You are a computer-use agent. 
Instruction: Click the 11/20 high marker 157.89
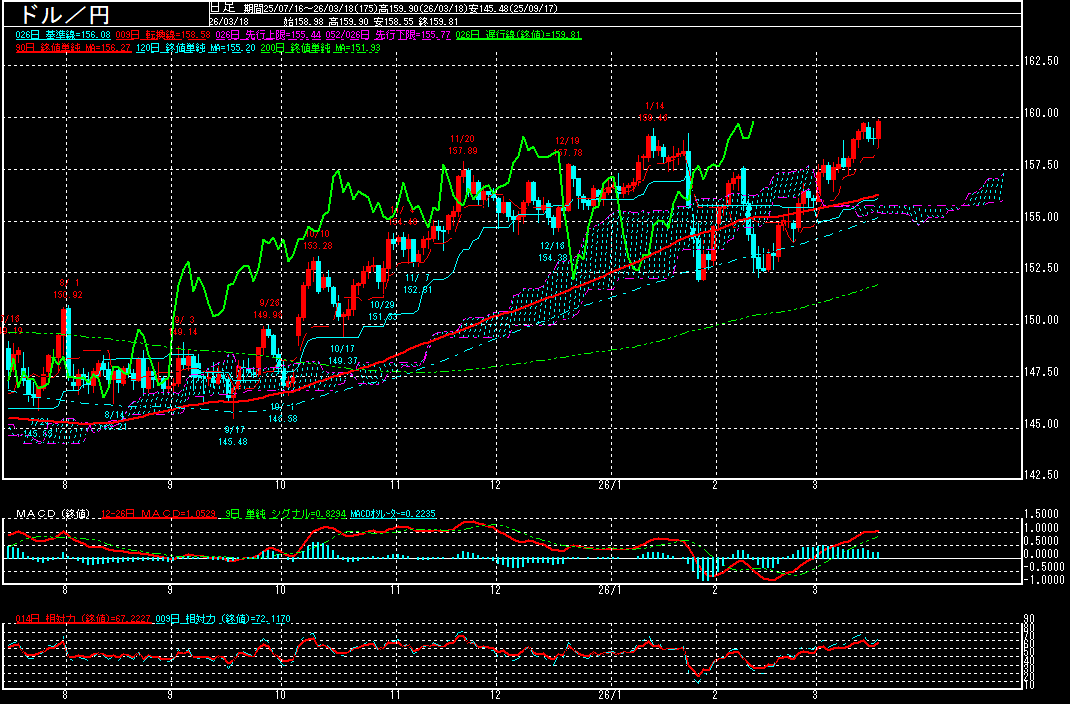coord(463,144)
